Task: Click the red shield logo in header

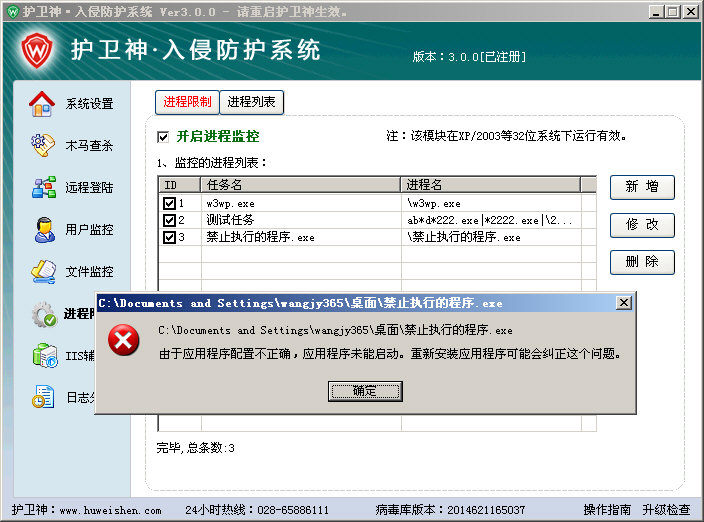Action: coord(36,50)
